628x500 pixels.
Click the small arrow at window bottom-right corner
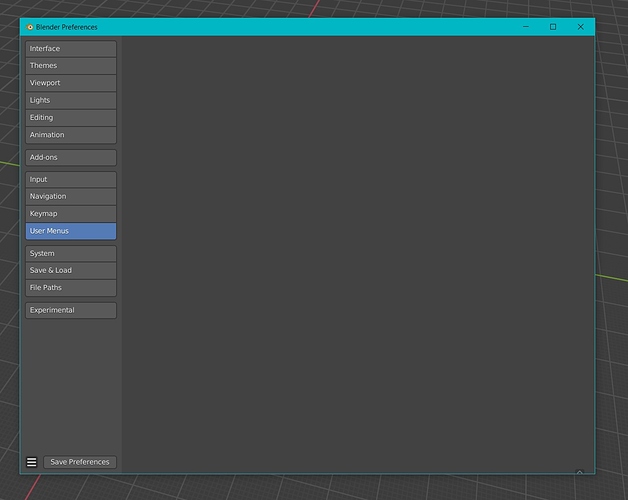(x=579, y=472)
